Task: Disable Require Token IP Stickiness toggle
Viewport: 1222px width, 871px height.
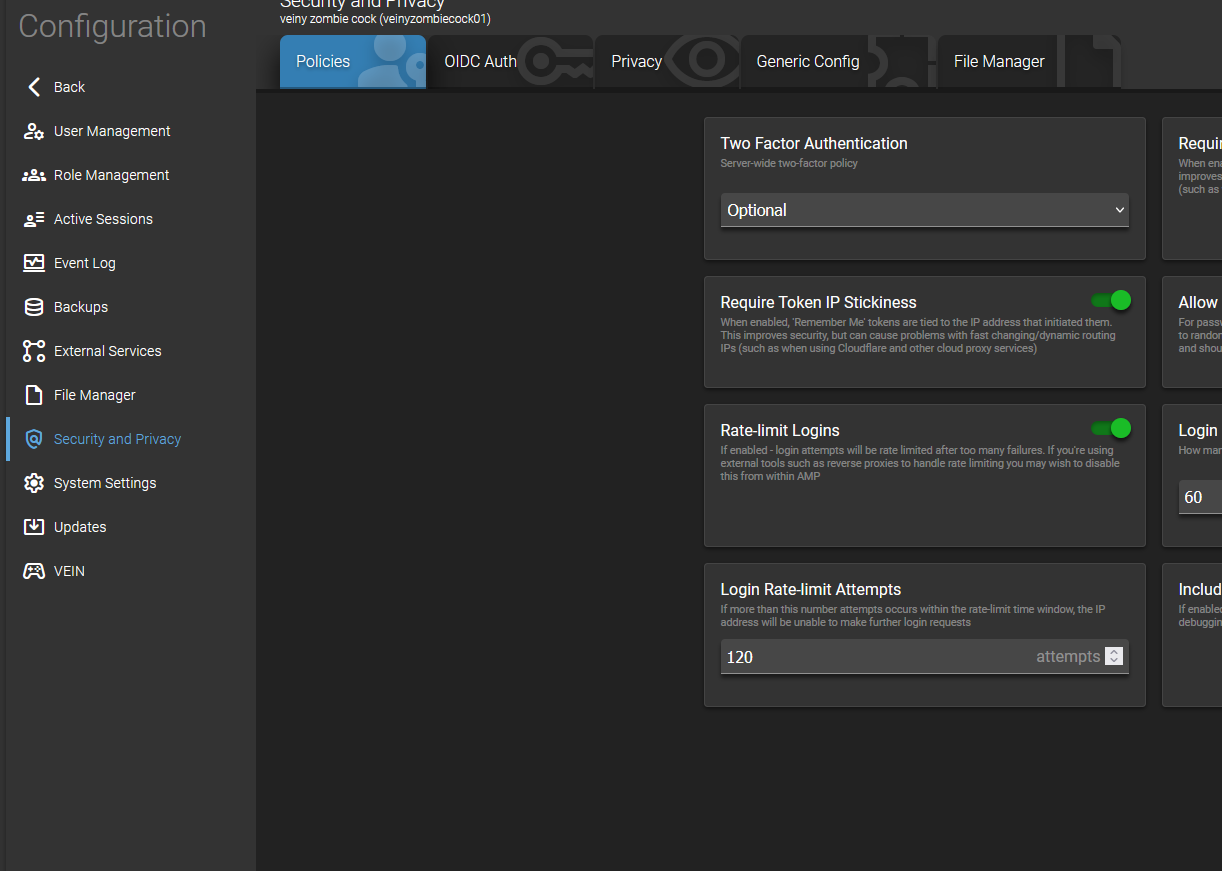Action: click(1111, 300)
